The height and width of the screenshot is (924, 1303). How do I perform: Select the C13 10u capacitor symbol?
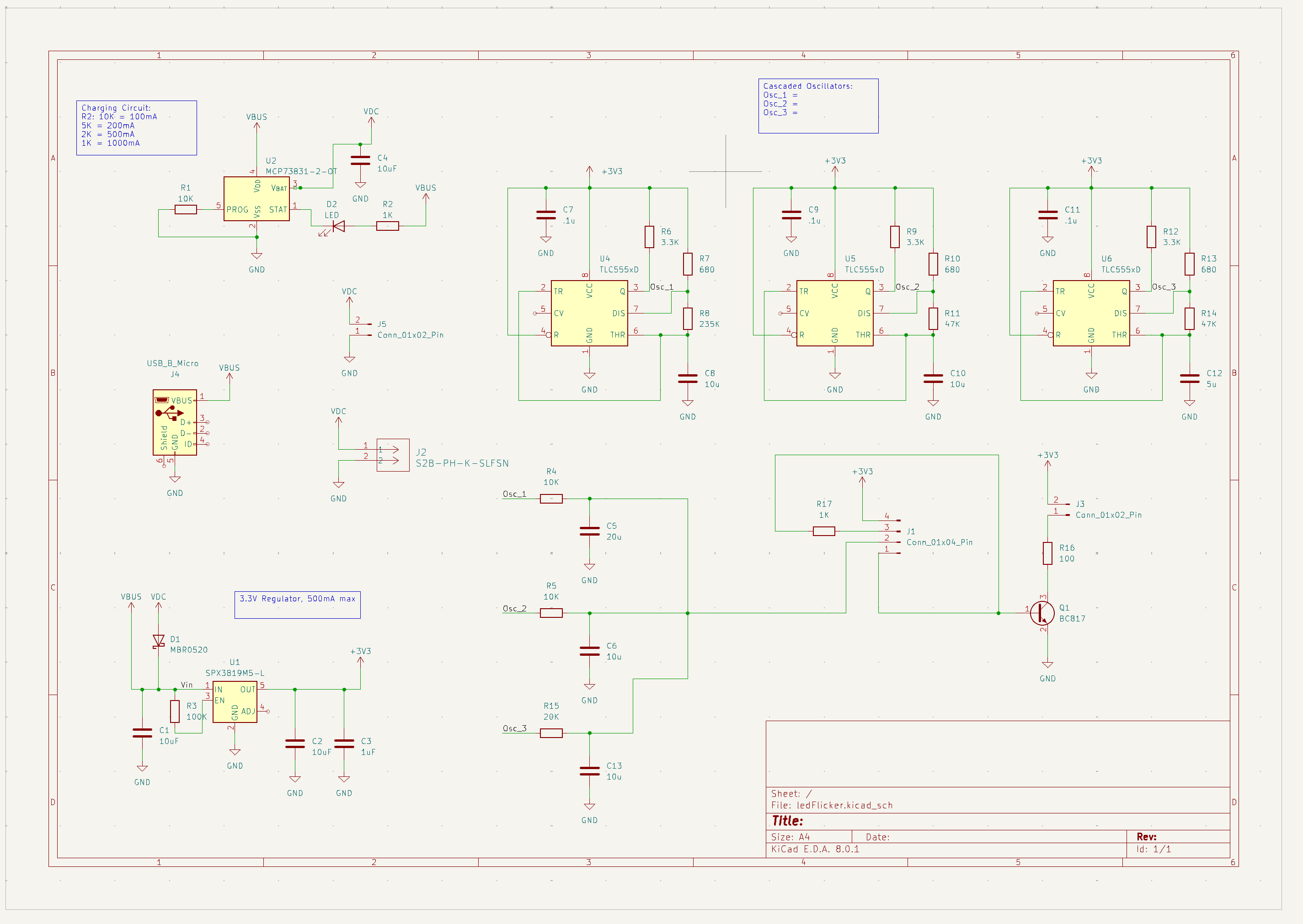(589, 771)
